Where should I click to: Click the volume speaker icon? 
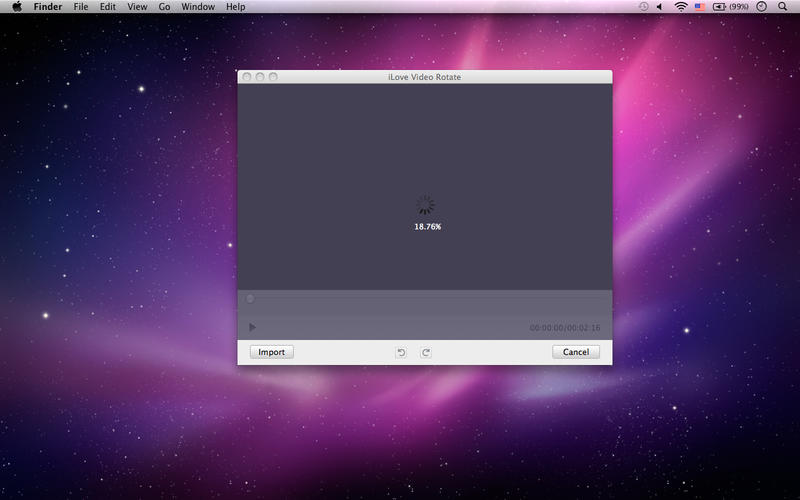660,7
